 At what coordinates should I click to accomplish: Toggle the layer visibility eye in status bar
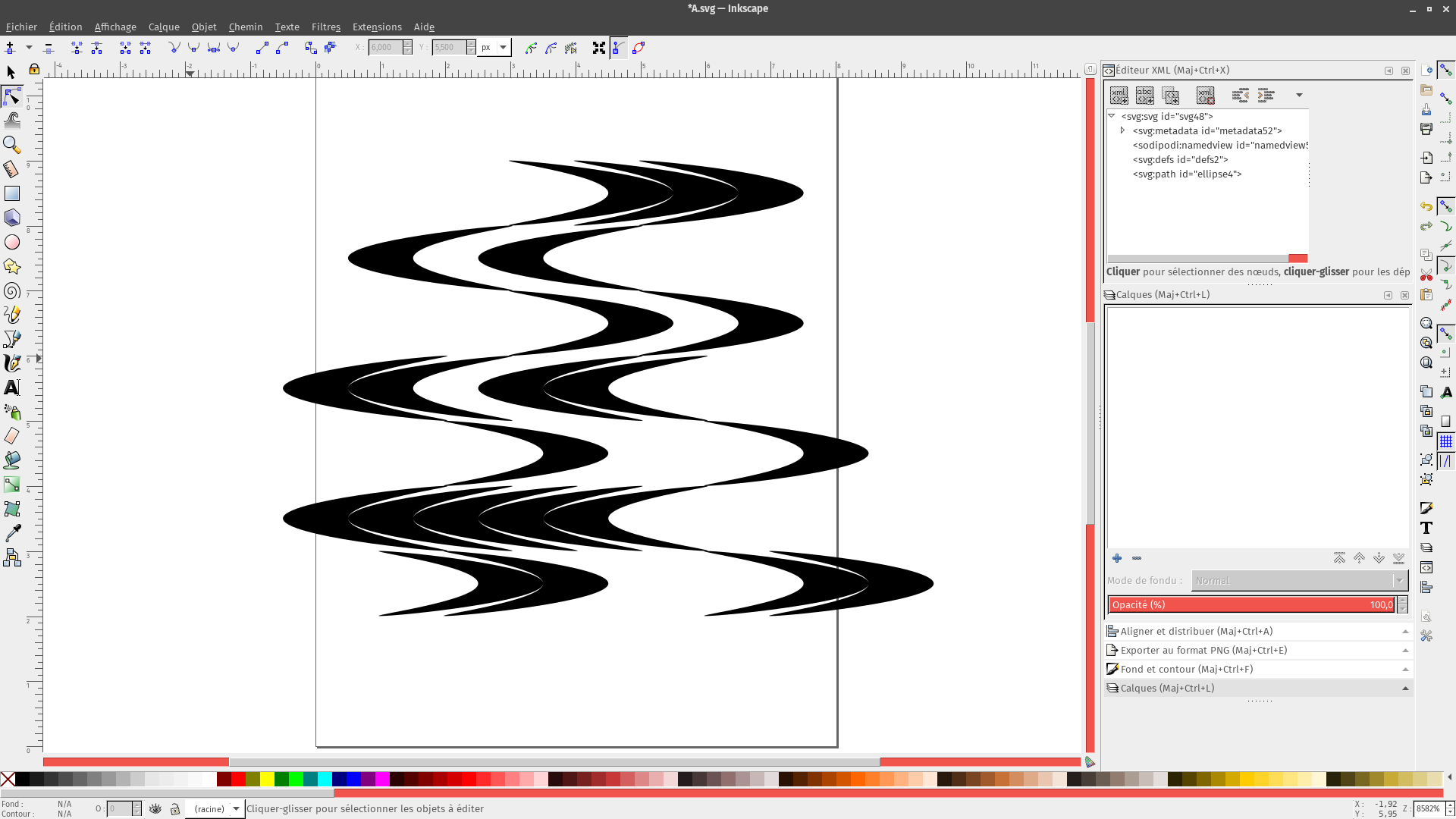pyautogui.click(x=155, y=809)
